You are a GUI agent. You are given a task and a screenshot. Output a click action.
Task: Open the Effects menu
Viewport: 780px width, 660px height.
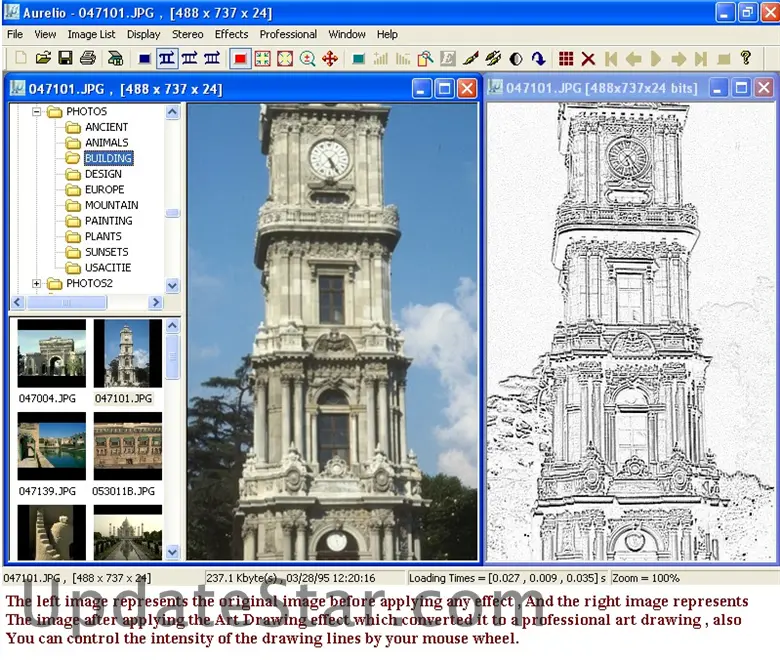pos(231,34)
